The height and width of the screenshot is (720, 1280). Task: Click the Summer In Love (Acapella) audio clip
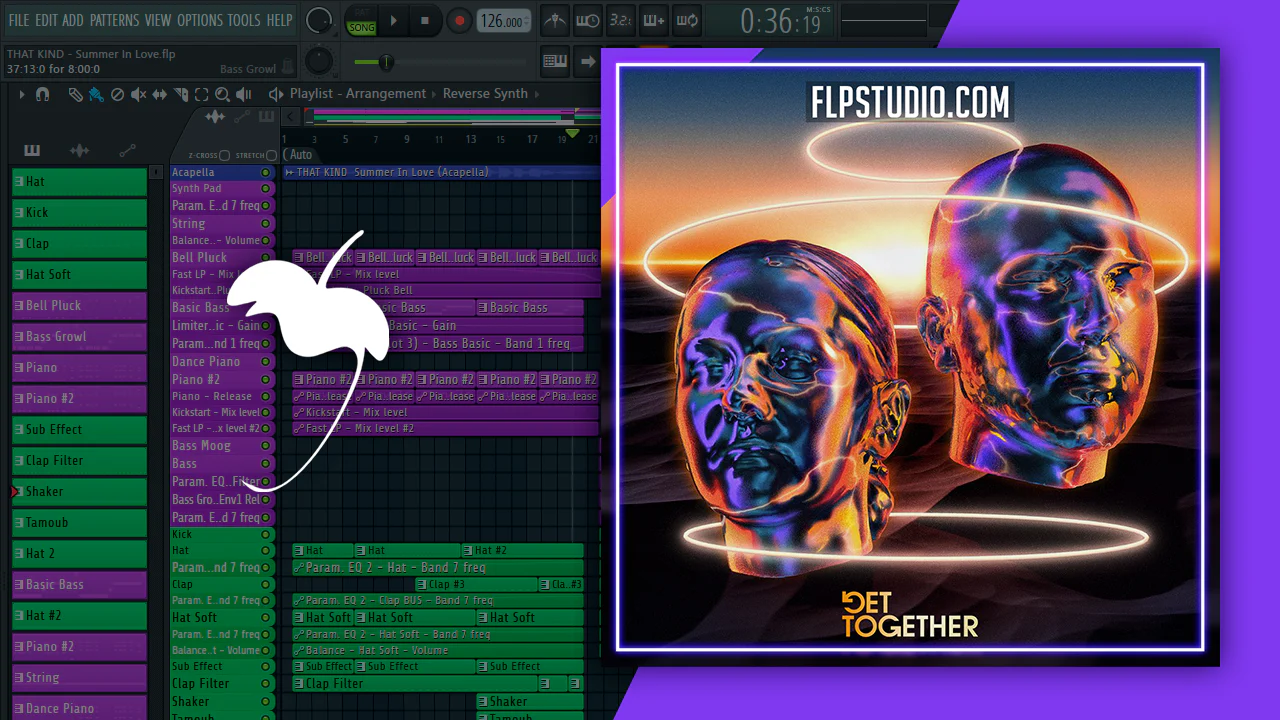click(442, 173)
